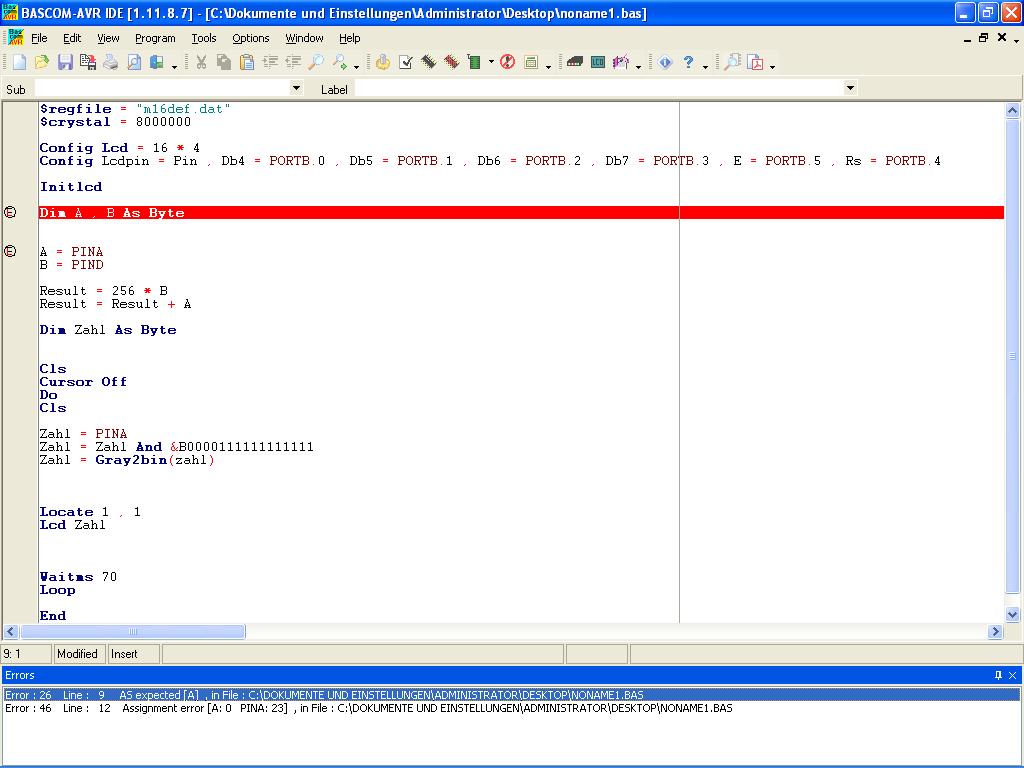Viewport: 1024px width, 768px height.
Task: Click the red chip simulator icon
Action: pos(451,62)
